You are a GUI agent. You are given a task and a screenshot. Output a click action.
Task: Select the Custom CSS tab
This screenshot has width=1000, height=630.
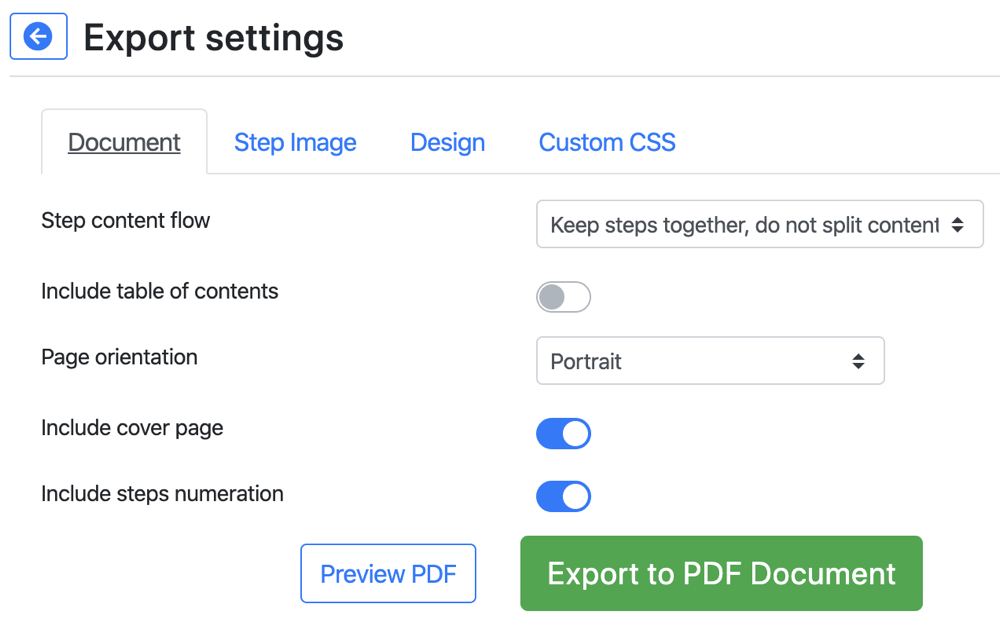(x=607, y=142)
